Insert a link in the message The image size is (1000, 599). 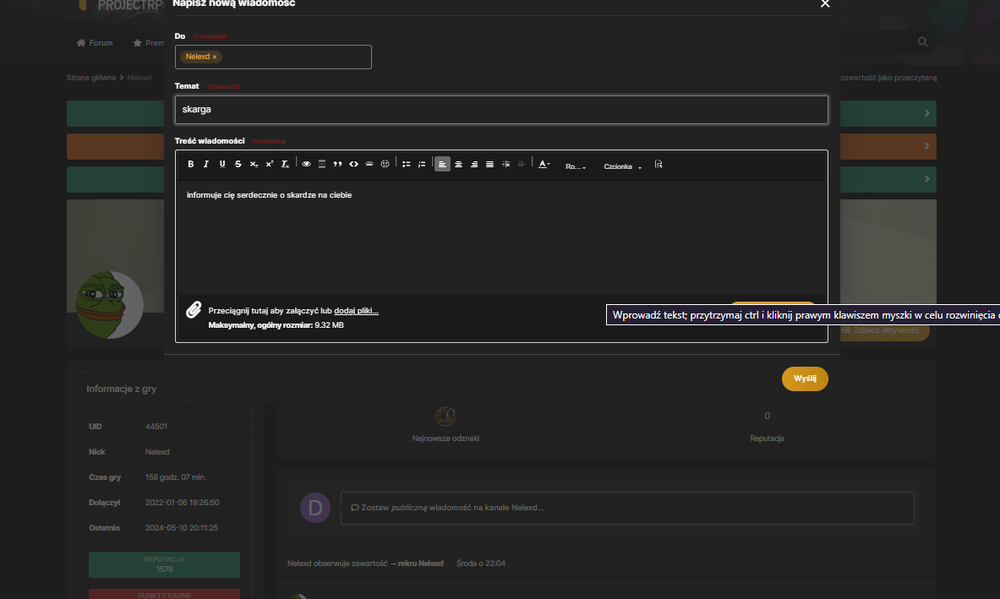click(369, 165)
